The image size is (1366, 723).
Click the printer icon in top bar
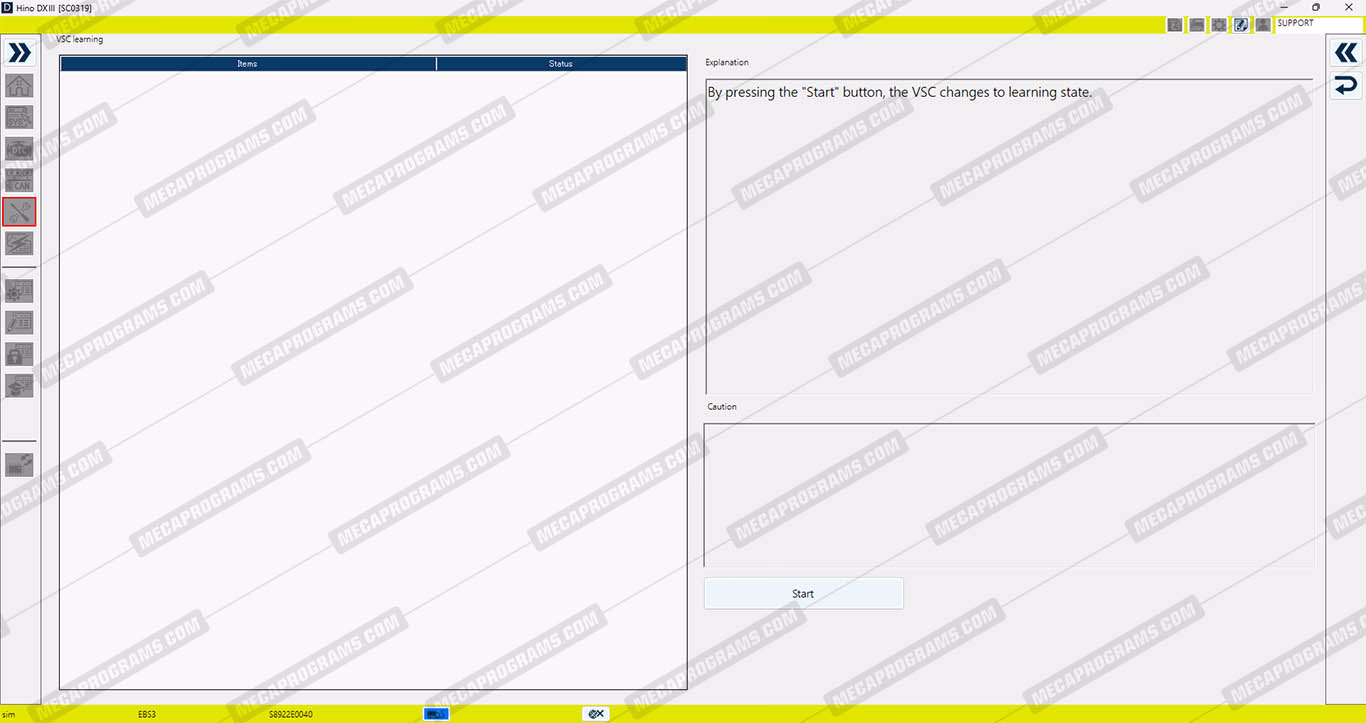point(1196,25)
